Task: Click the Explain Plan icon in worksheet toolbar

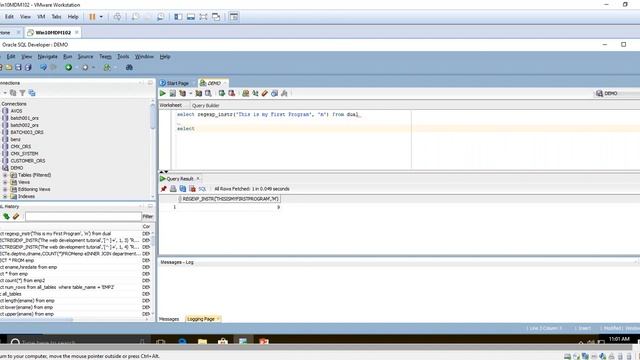Action: [x=182, y=93]
